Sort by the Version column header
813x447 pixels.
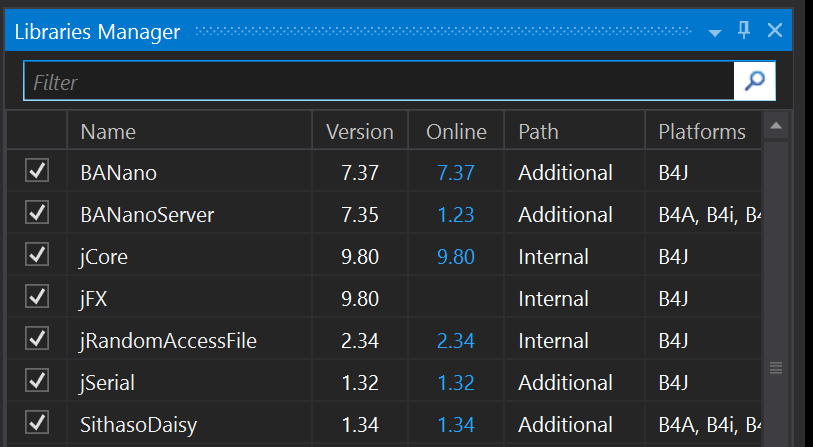click(x=360, y=131)
